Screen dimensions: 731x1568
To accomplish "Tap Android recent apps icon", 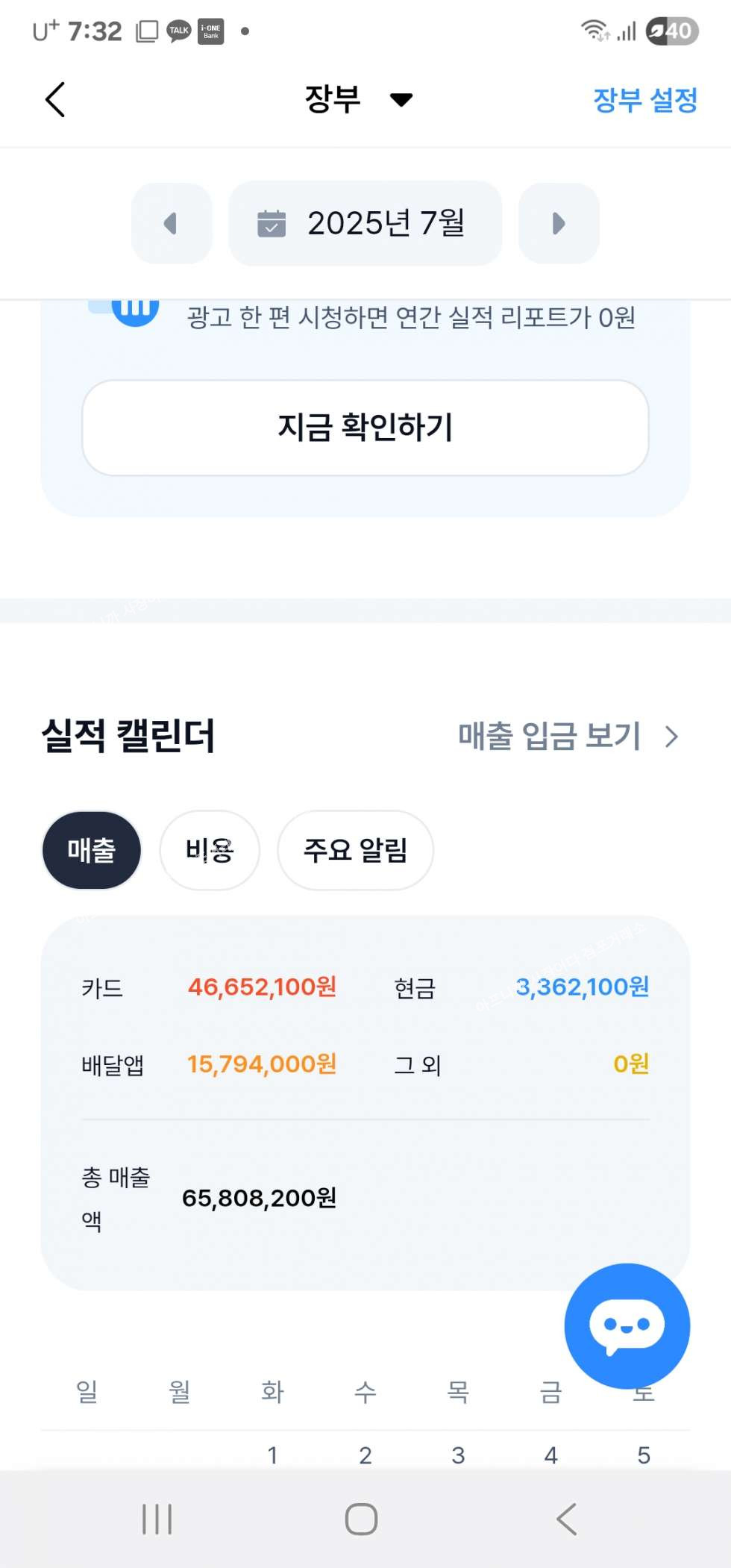I will [x=157, y=1519].
